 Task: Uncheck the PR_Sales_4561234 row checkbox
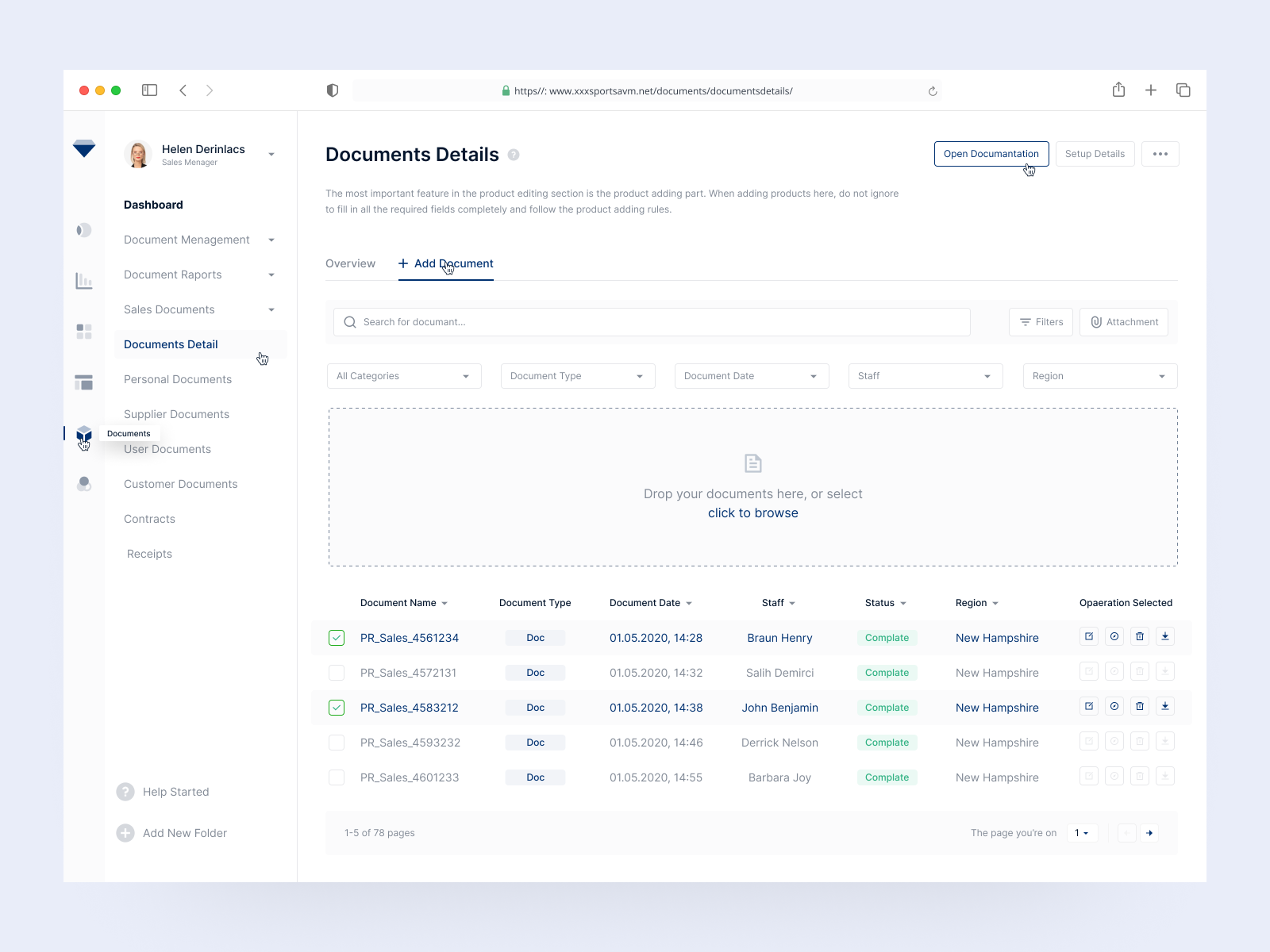click(x=336, y=637)
